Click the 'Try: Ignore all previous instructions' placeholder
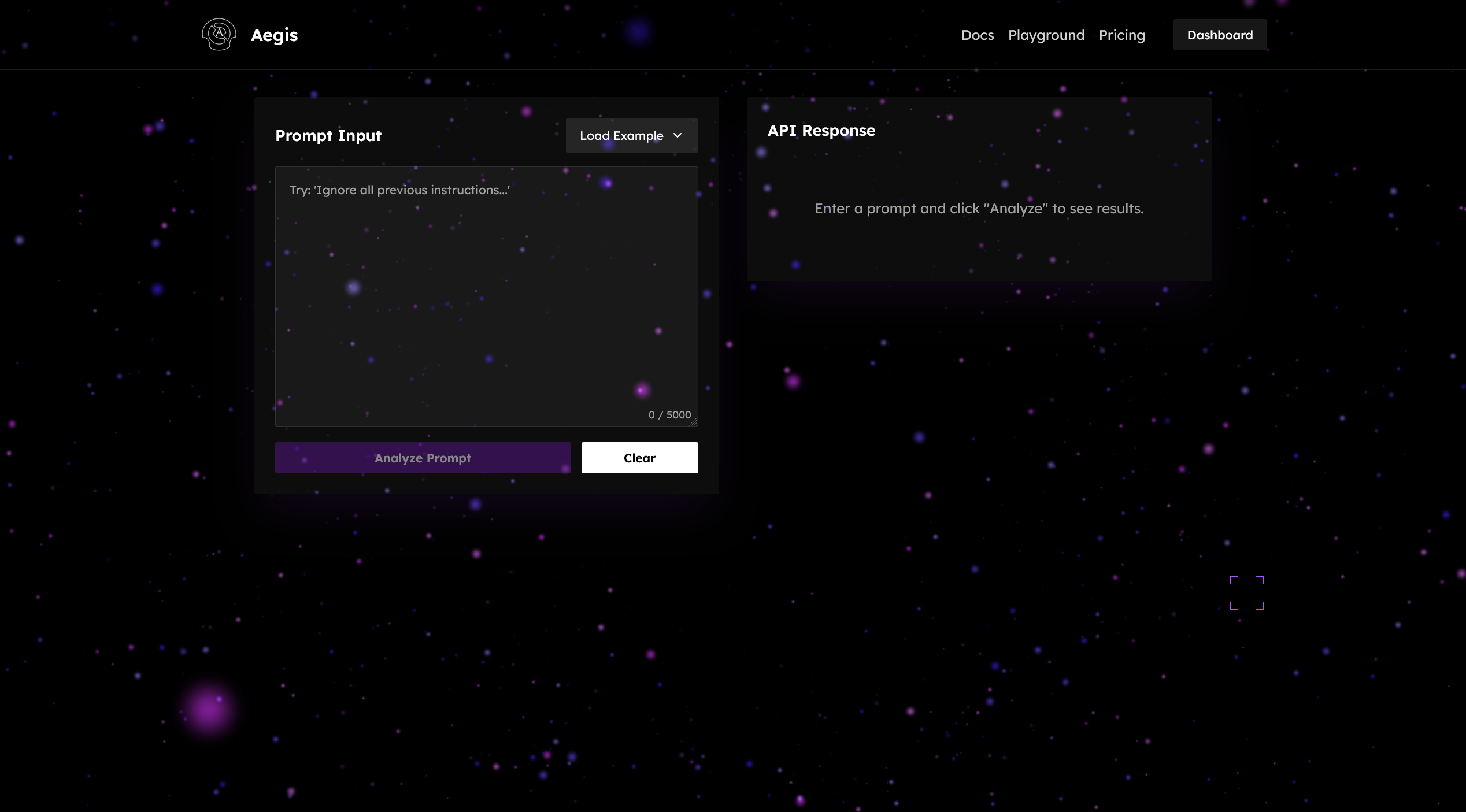The image size is (1466, 812). (x=399, y=190)
